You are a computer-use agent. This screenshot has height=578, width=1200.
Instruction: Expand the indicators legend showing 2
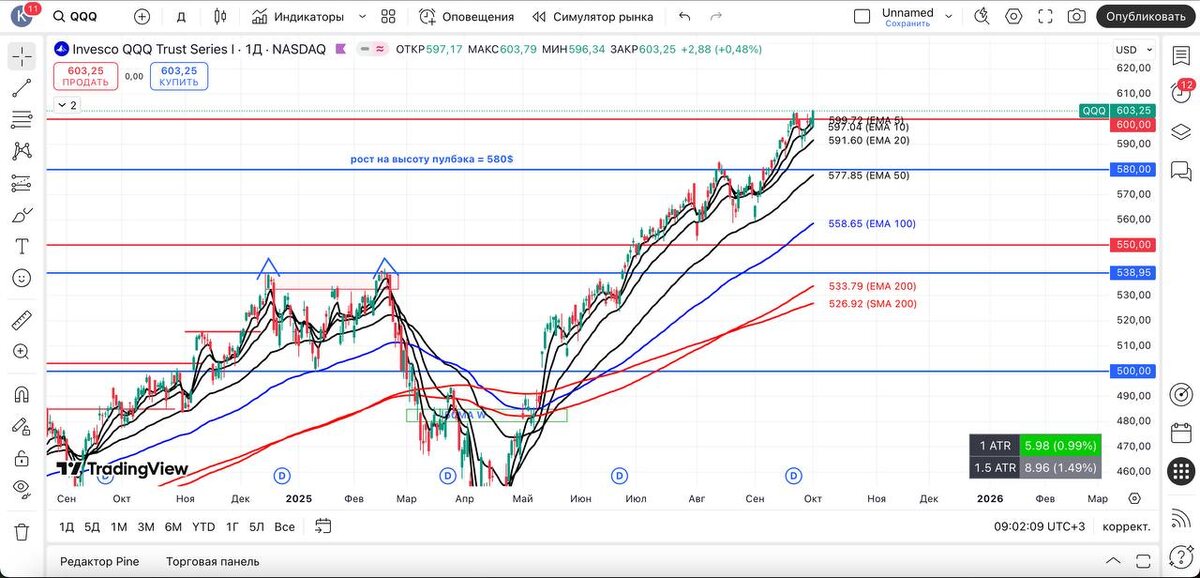click(67, 105)
